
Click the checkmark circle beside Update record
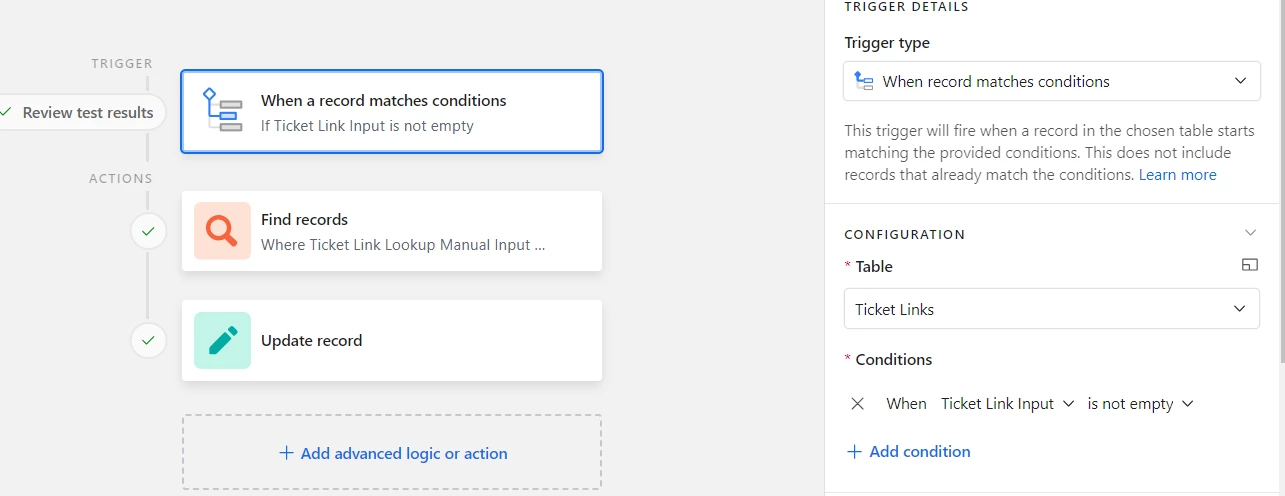148,340
